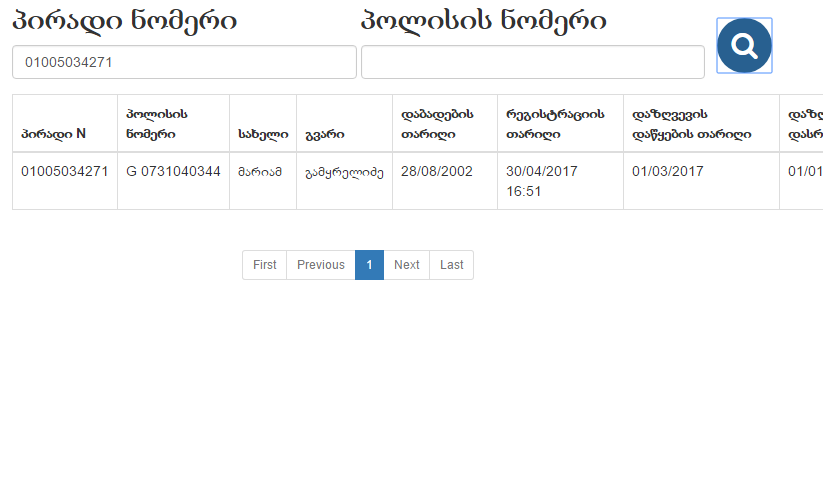The width and height of the screenshot is (823, 482).
Task: Click the სახელი column header
Action: (x=263, y=133)
